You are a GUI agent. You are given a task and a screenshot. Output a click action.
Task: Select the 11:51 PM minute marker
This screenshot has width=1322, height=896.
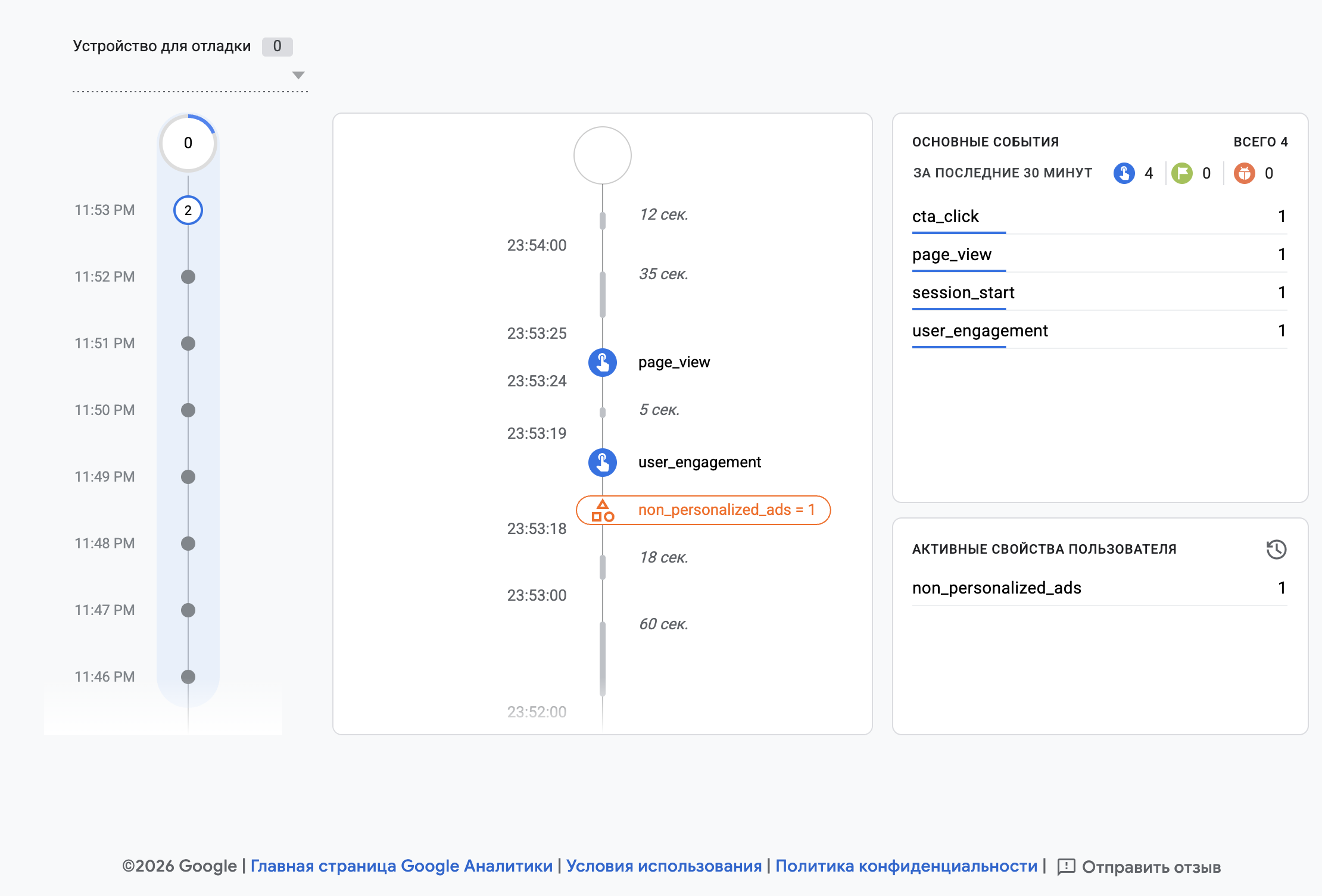pyautogui.click(x=188, y=344)
